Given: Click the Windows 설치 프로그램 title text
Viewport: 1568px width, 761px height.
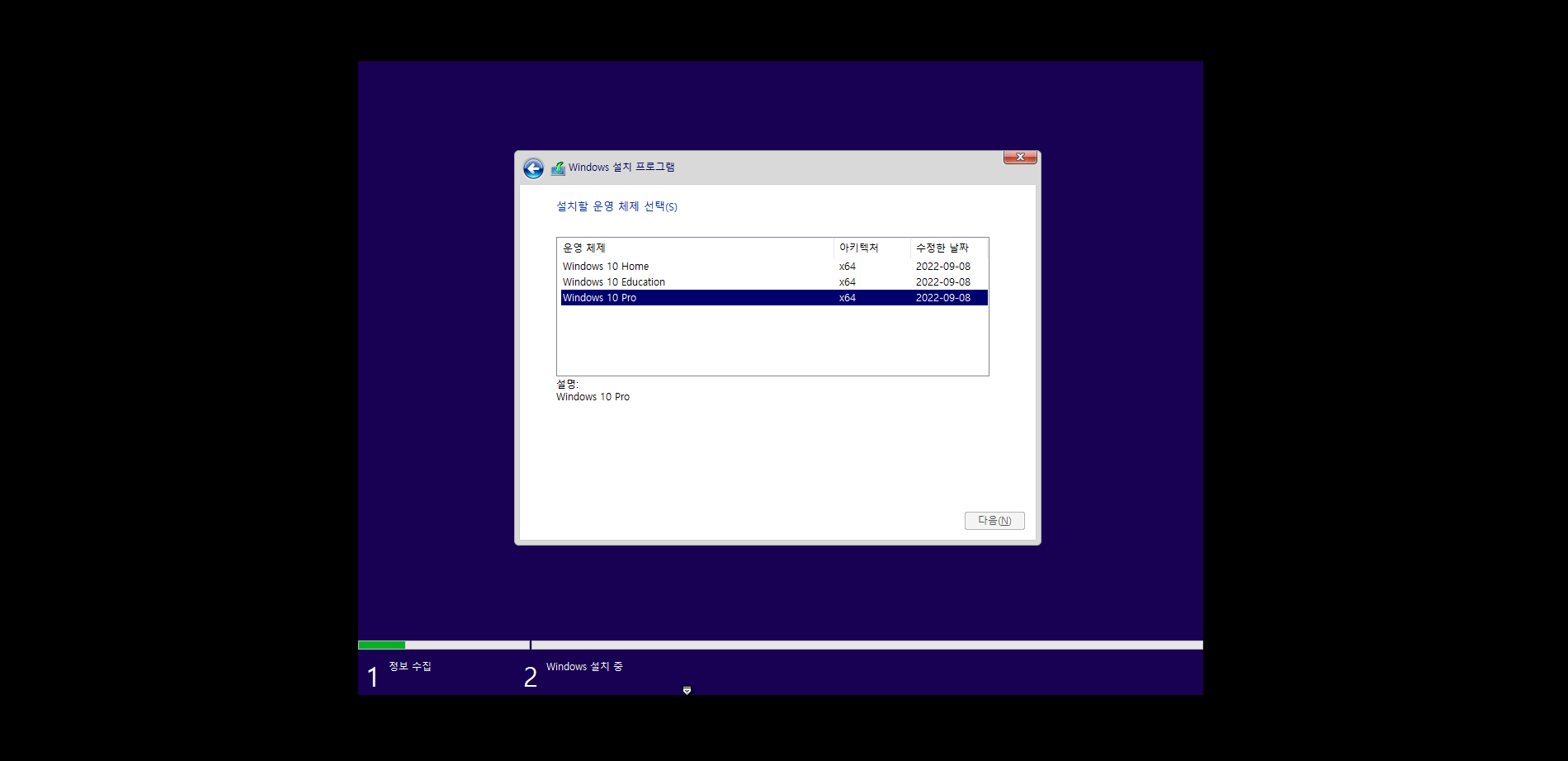Looking at the screenshot, I should (x=621, y=168).
